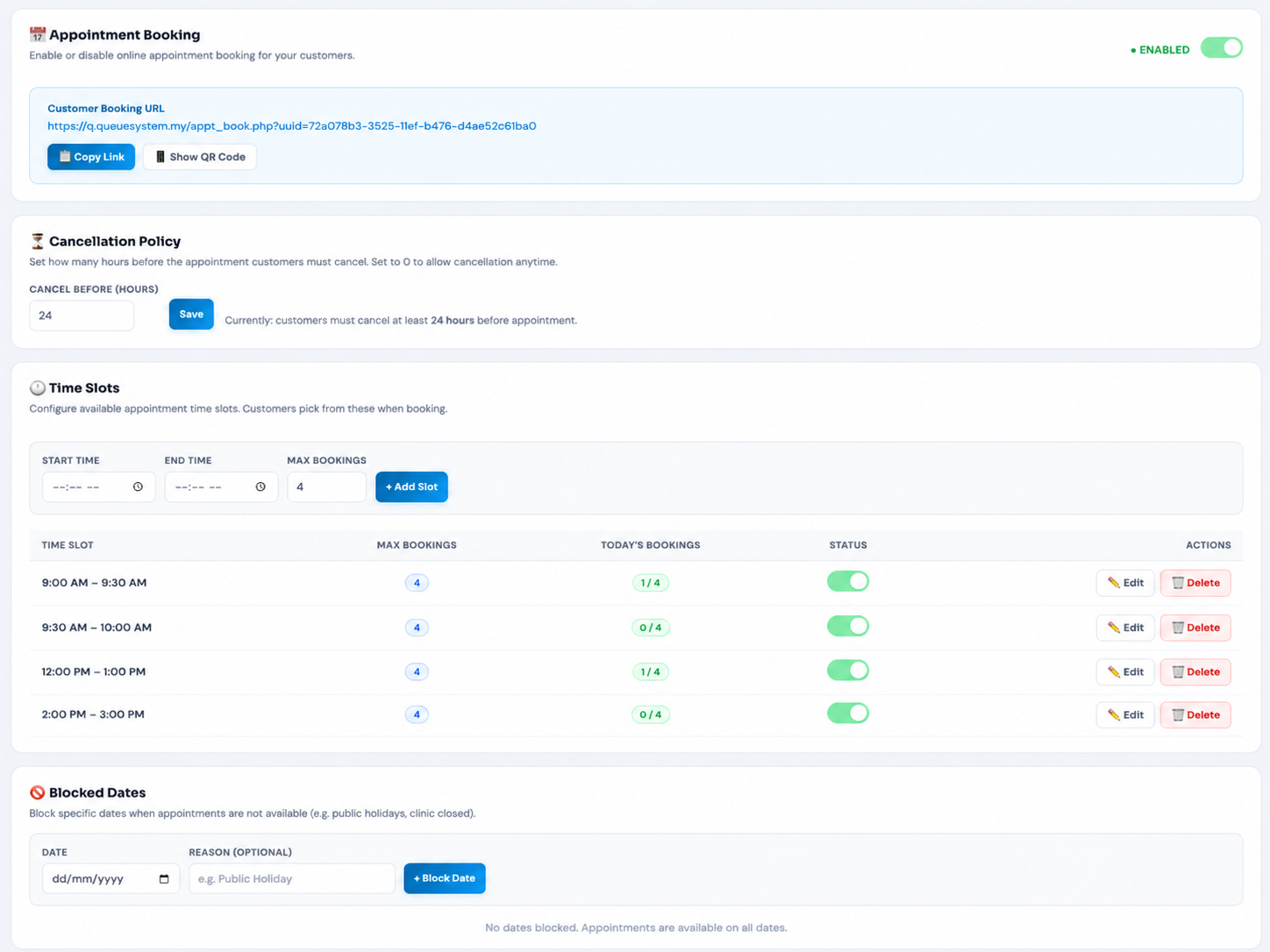Click the End Time input field
1270x952 pixels.
(221, 487)
